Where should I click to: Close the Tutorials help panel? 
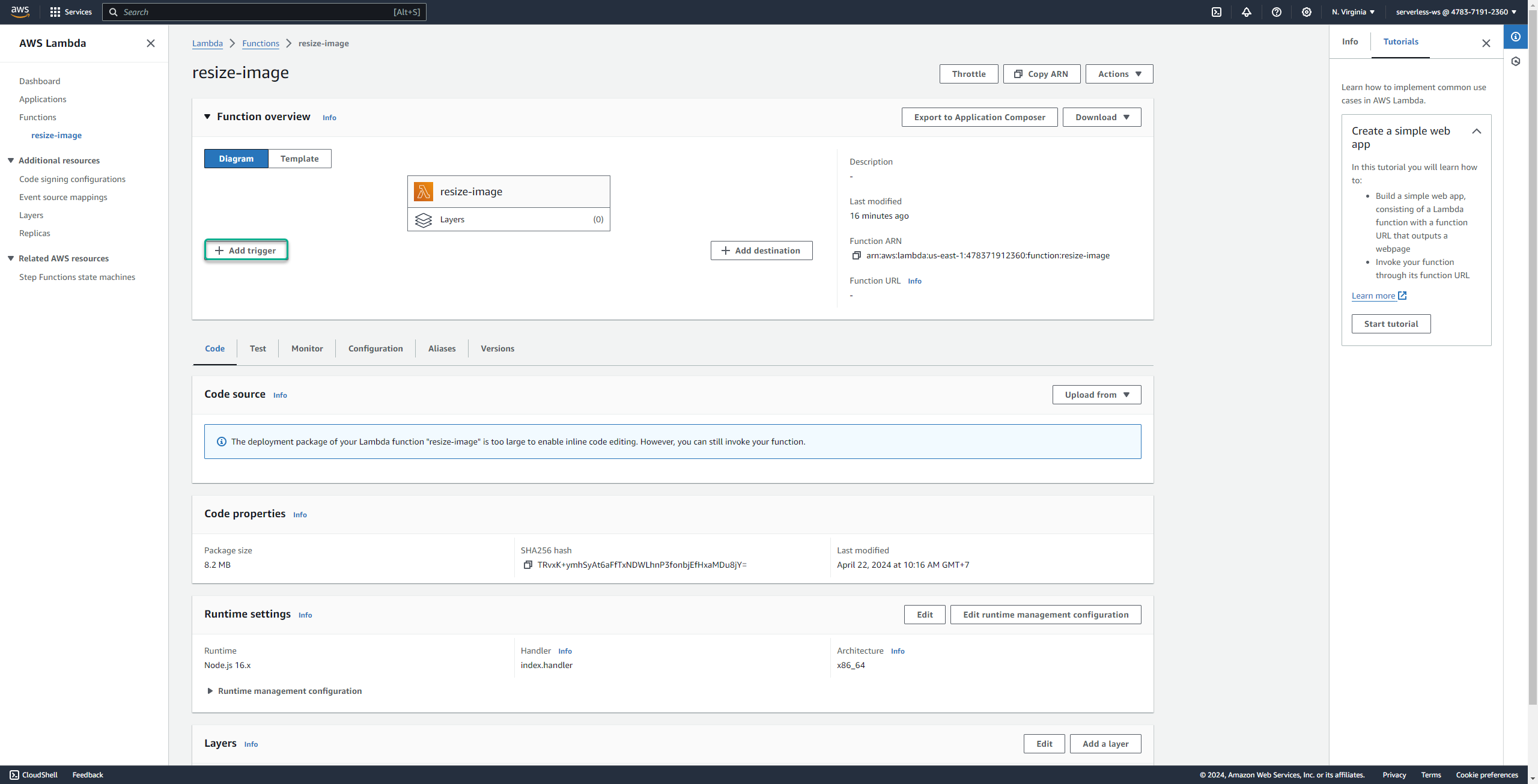pyautogui.click(x=1486, y=43)
